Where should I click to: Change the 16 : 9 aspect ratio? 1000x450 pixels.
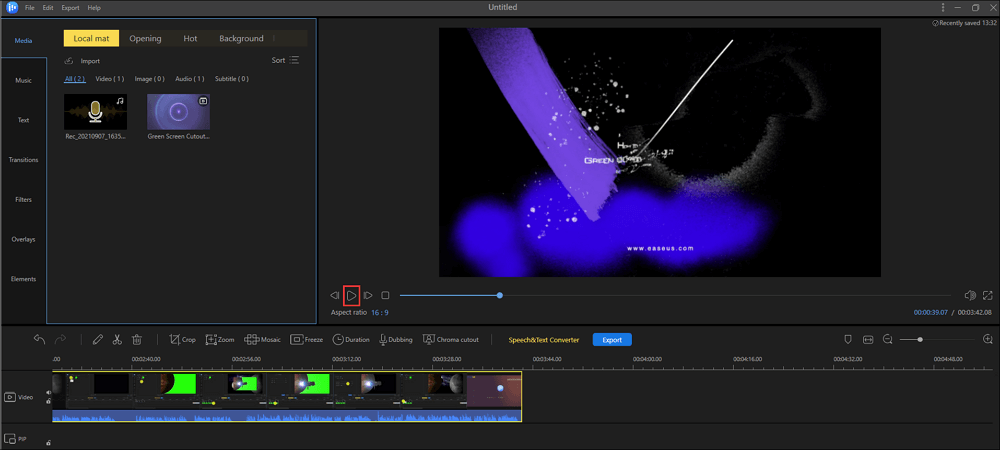(381, 313)
